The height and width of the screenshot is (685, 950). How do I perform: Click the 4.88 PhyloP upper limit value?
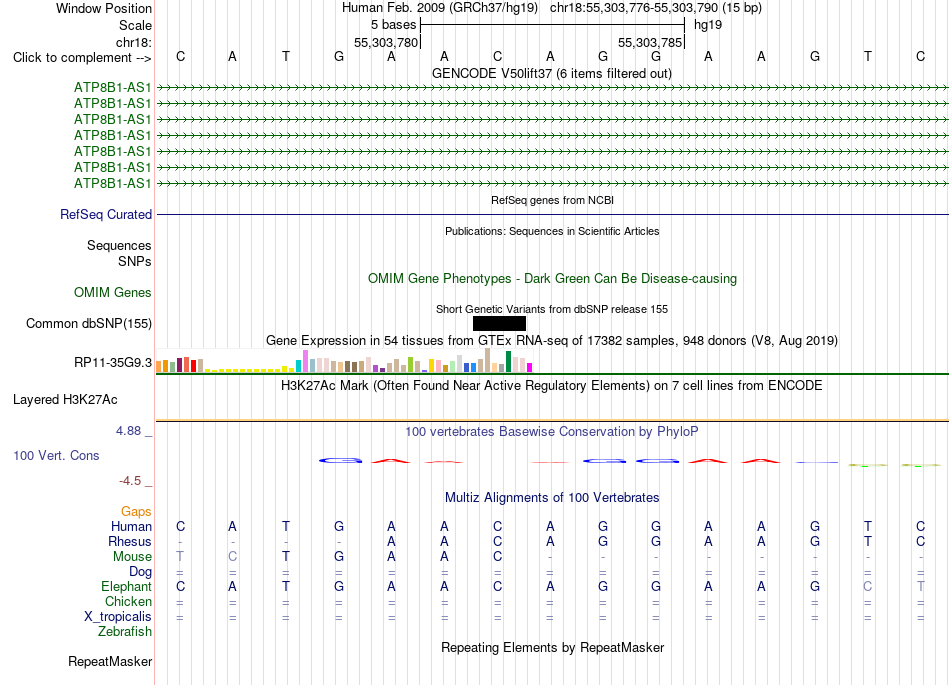[x=128, y=431]
